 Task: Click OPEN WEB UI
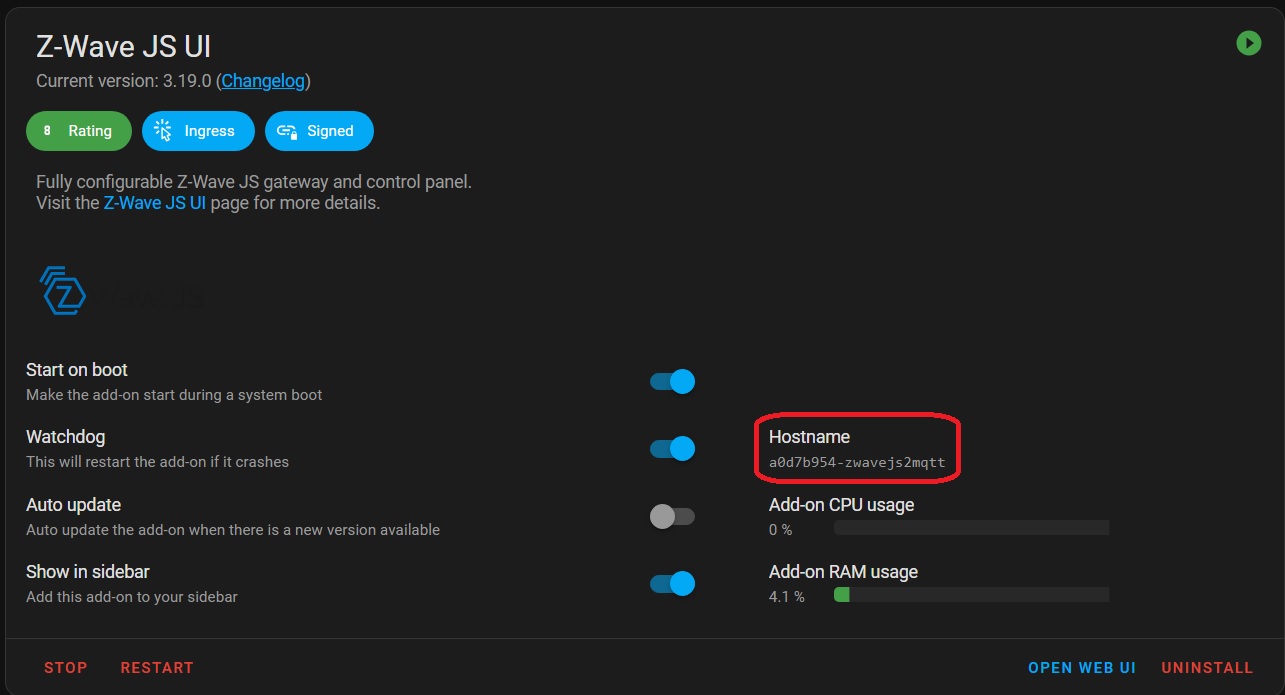[x=1082, y=667]
